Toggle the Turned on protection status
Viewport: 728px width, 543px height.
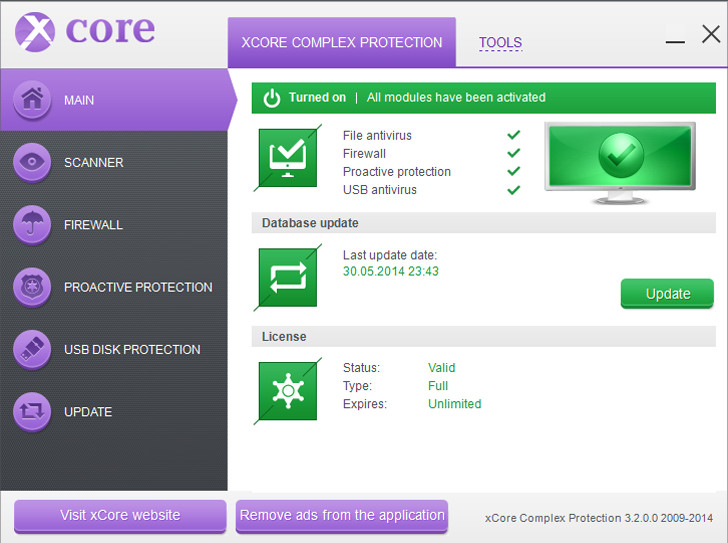point(317,97)
